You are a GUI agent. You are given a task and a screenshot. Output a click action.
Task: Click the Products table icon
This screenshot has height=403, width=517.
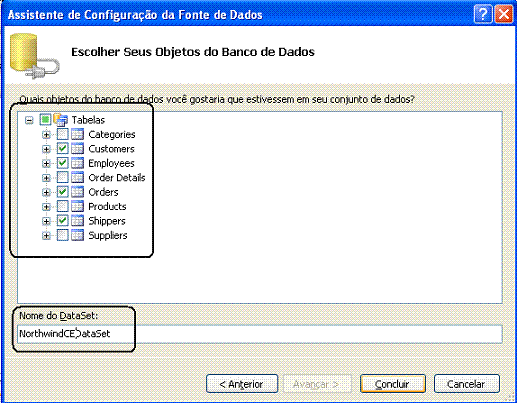tap(77, 206)
